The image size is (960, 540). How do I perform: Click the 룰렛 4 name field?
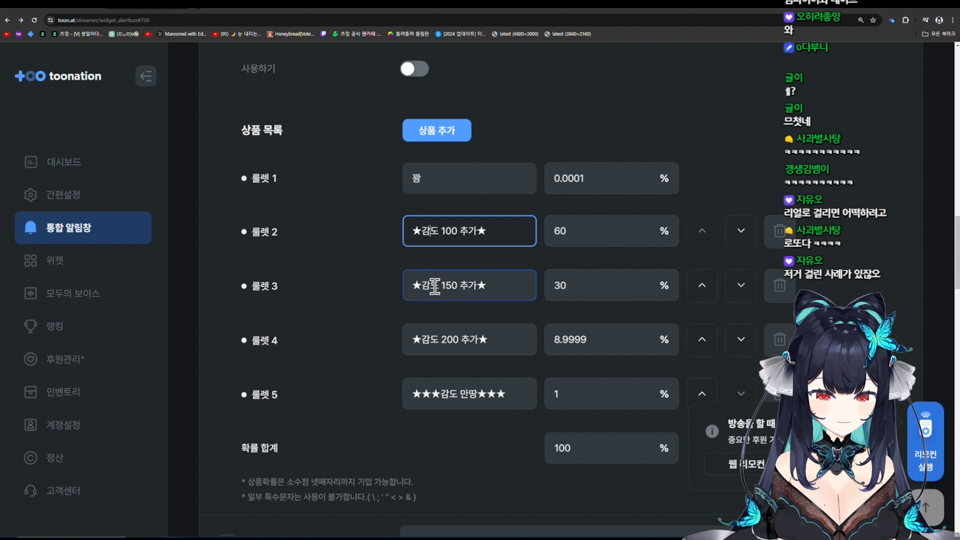point(469,339)
